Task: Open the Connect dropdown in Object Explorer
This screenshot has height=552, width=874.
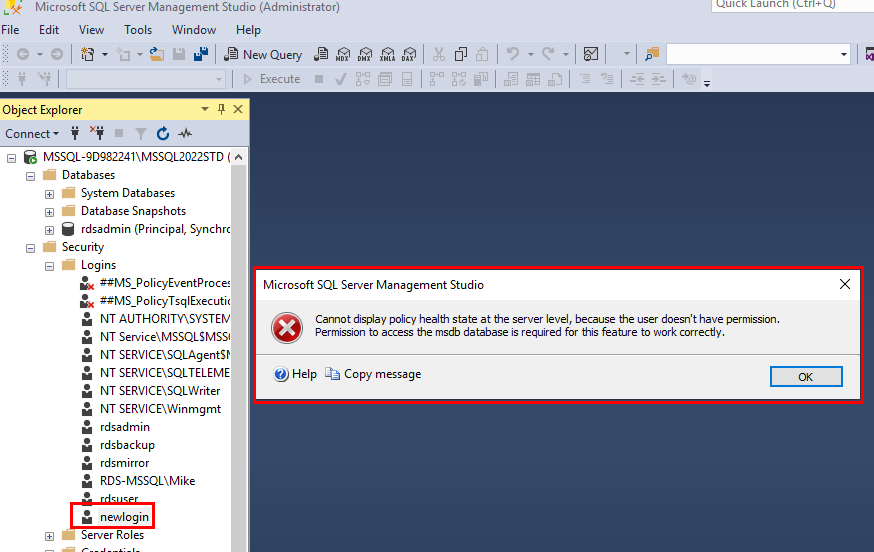Action: [32, 134]
